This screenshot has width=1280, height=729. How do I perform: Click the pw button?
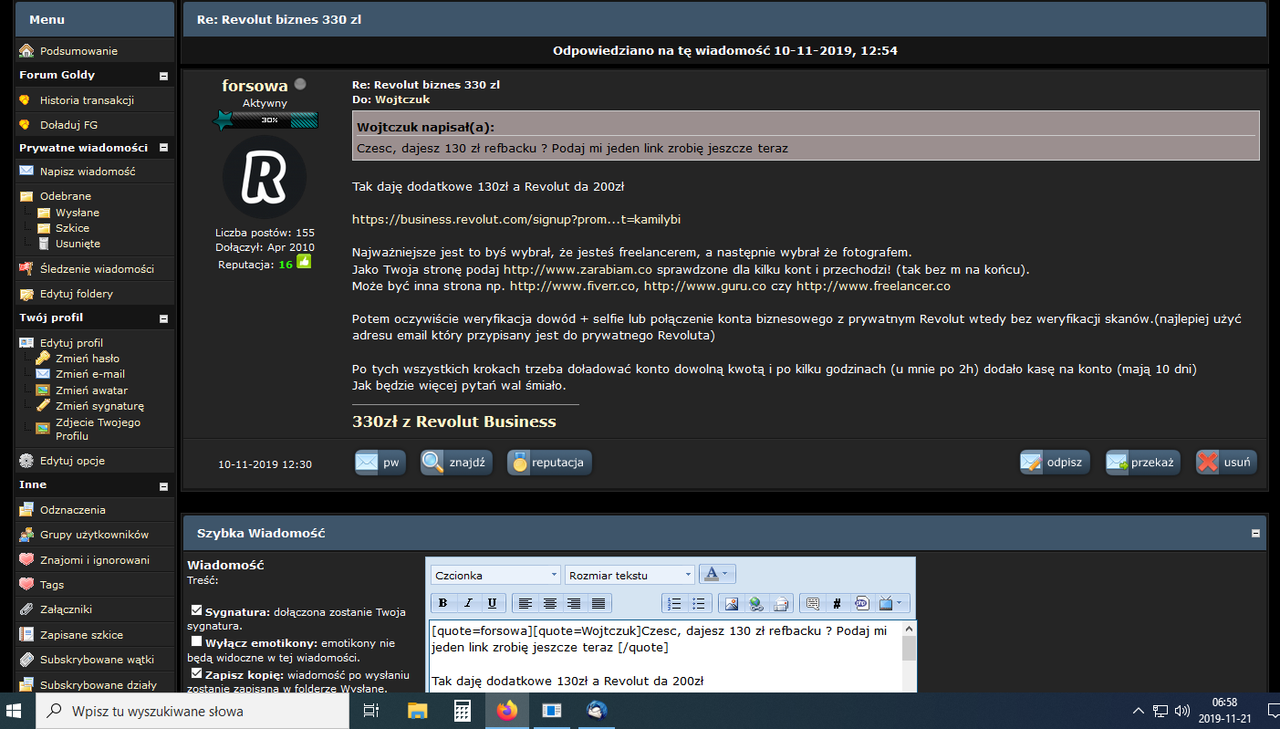point(381,462)
